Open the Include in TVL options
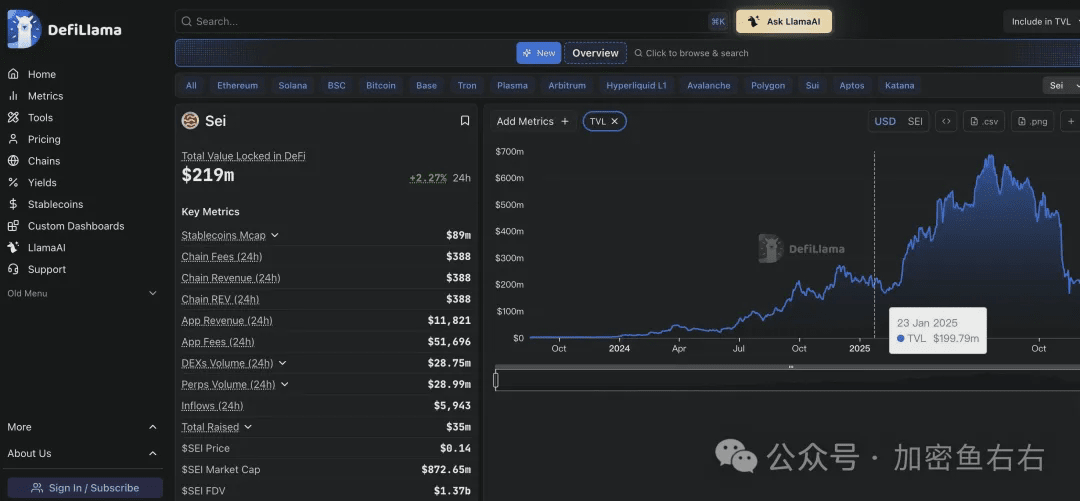 click(1041, 21)
